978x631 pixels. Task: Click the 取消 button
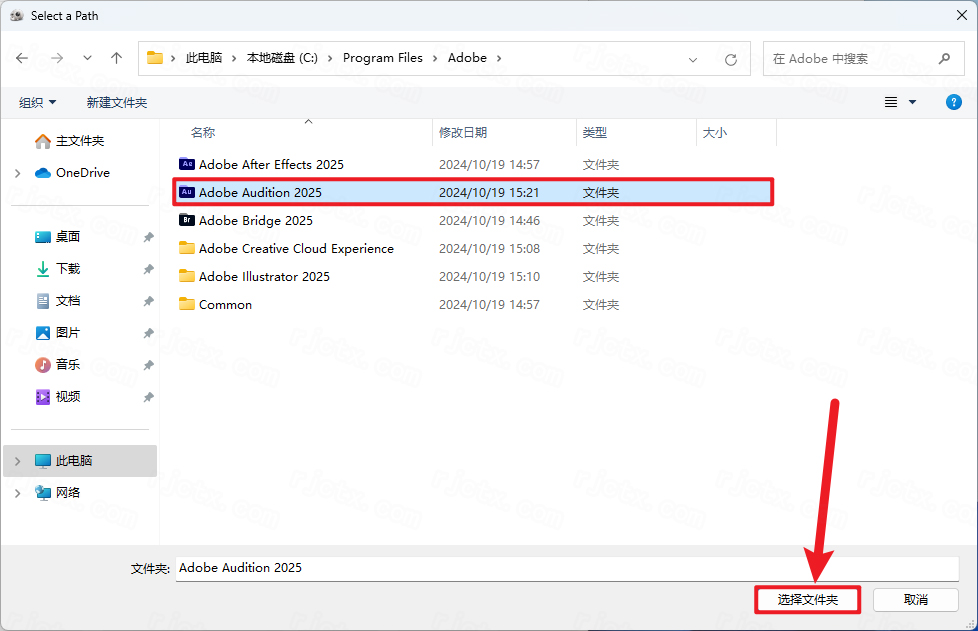point(916,600)
